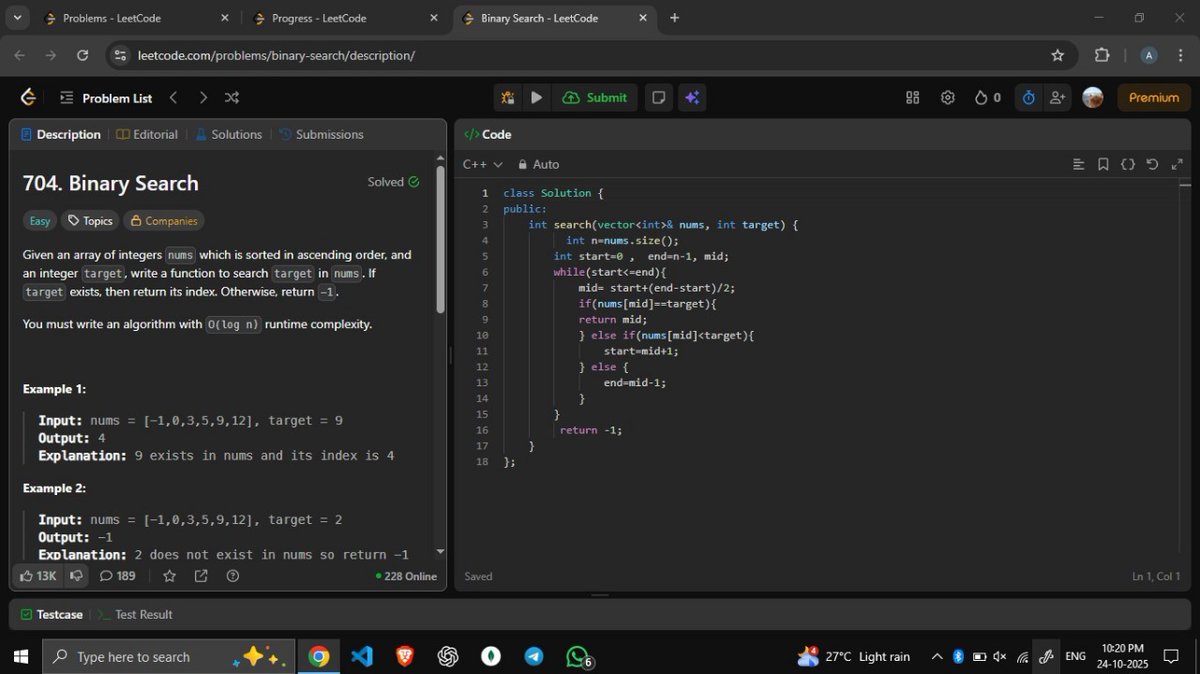
Task: Open a new browser tab
Action: (674, 18)
